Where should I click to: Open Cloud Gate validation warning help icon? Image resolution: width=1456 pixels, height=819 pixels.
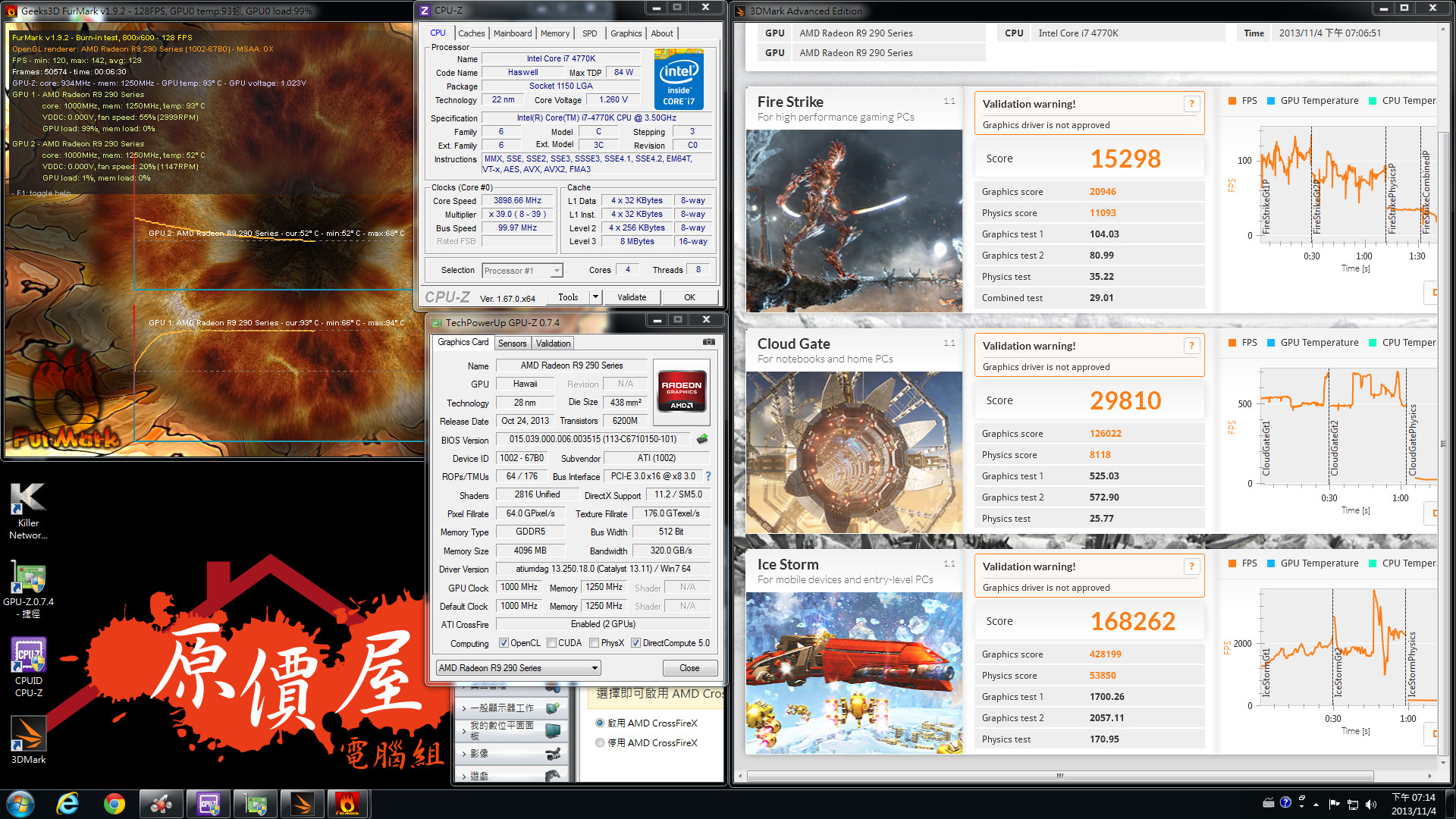1191,346
